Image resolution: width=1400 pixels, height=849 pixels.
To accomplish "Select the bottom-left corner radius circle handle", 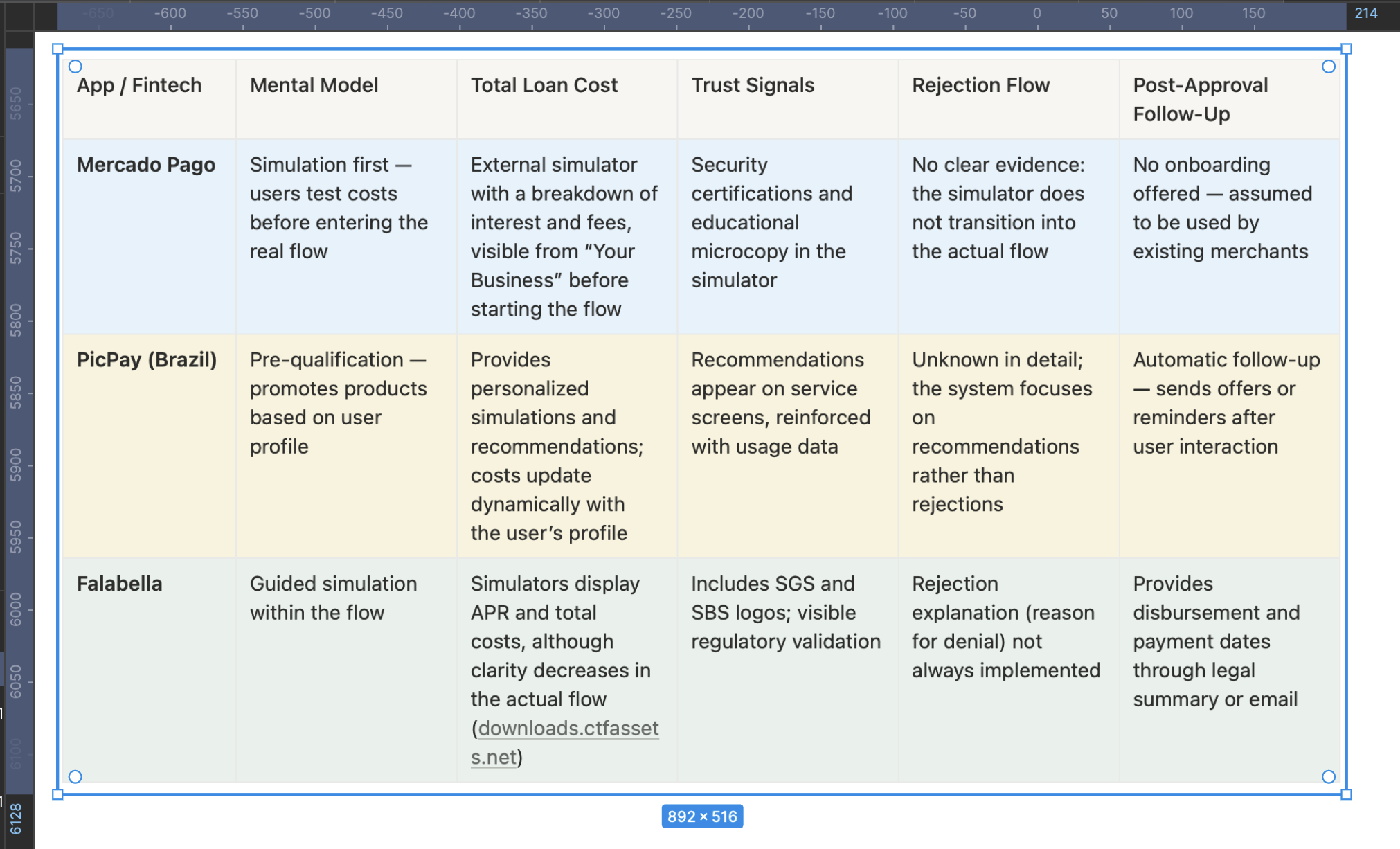I will click(x=75, y=776).
